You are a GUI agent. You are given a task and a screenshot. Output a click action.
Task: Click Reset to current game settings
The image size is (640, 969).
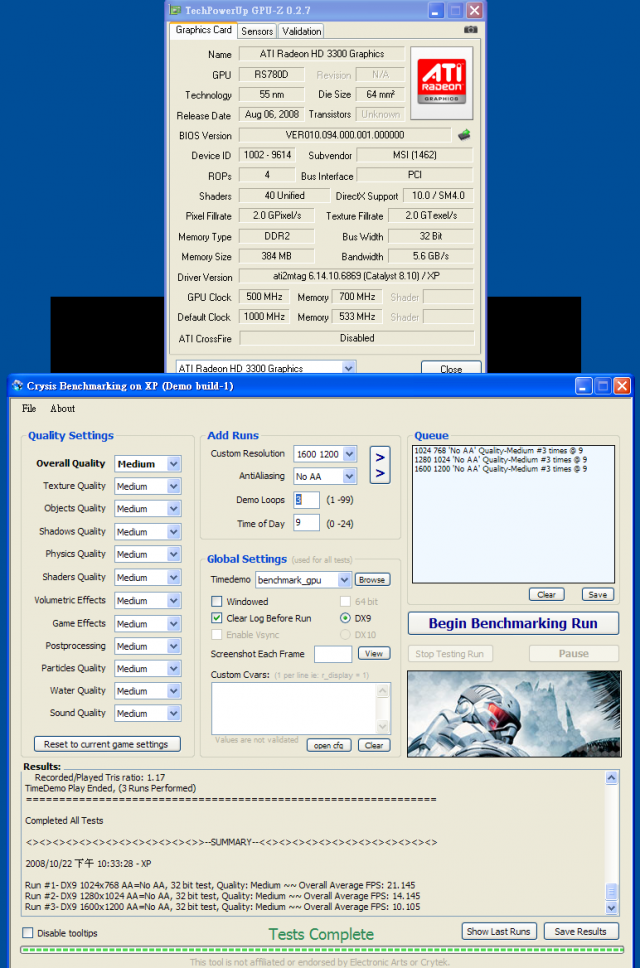coord(106,744)
